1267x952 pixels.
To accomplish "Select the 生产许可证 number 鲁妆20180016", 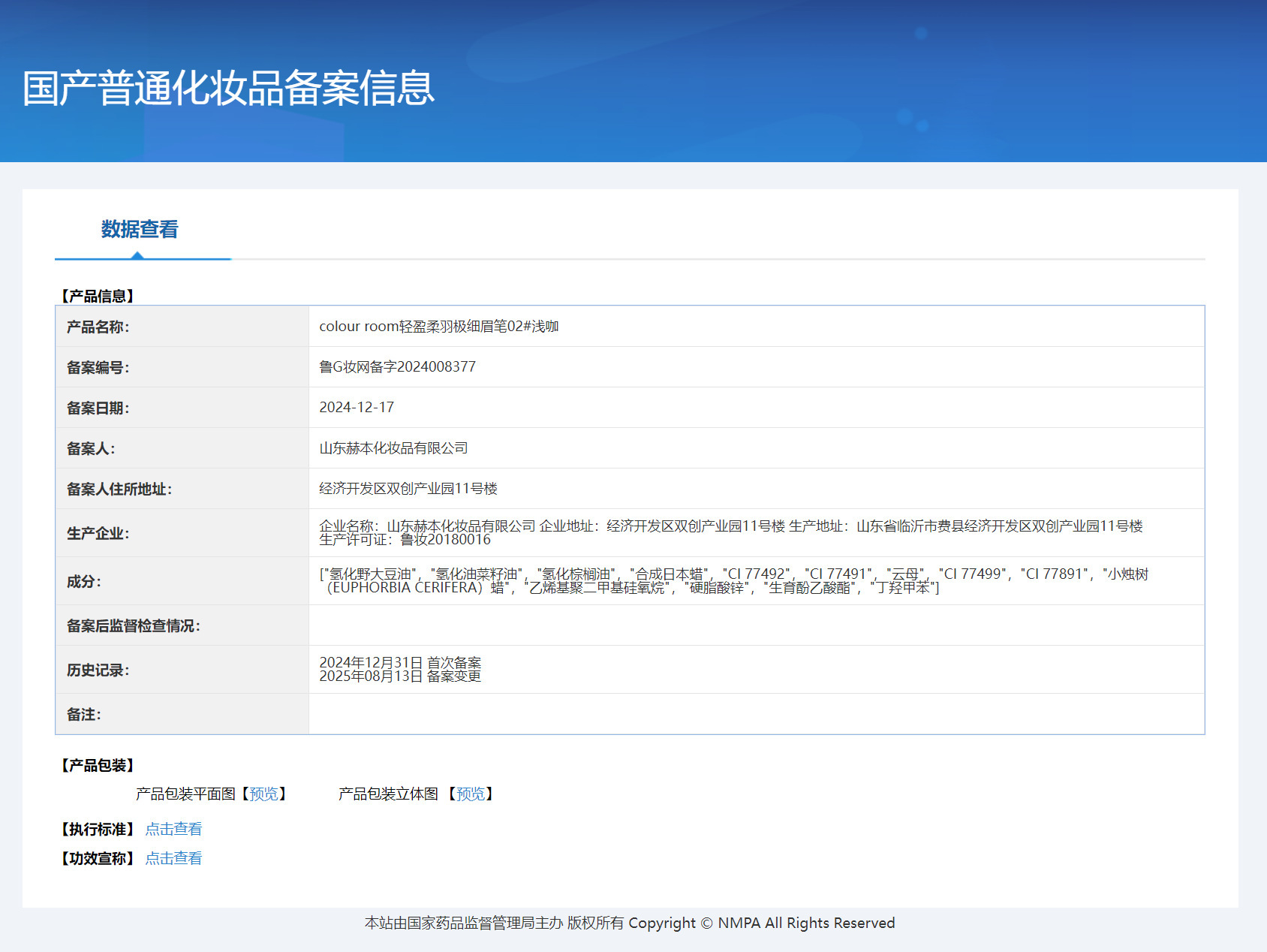I will tap(445, 540).
